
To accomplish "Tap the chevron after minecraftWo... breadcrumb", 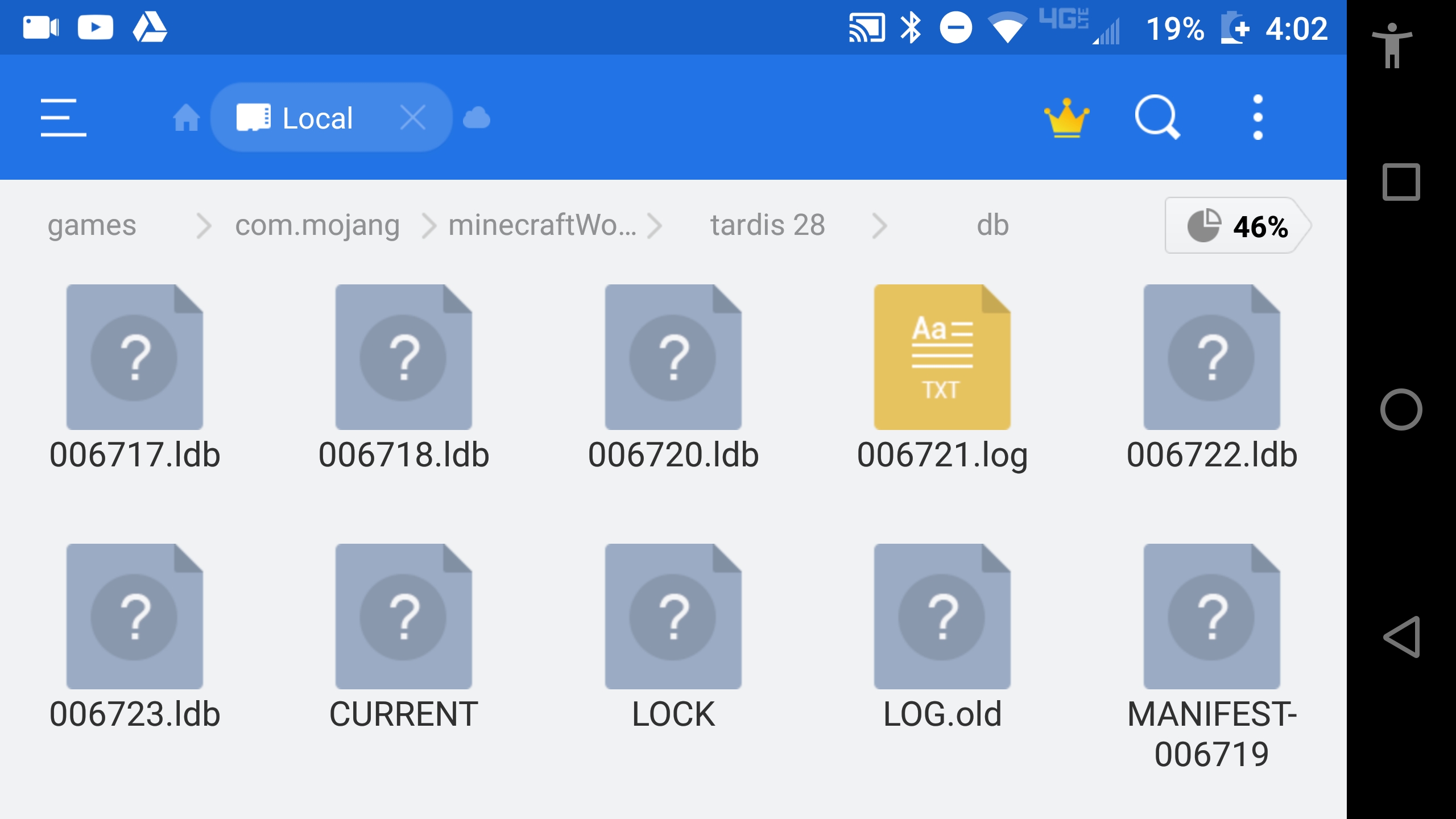I will point(655,225).
